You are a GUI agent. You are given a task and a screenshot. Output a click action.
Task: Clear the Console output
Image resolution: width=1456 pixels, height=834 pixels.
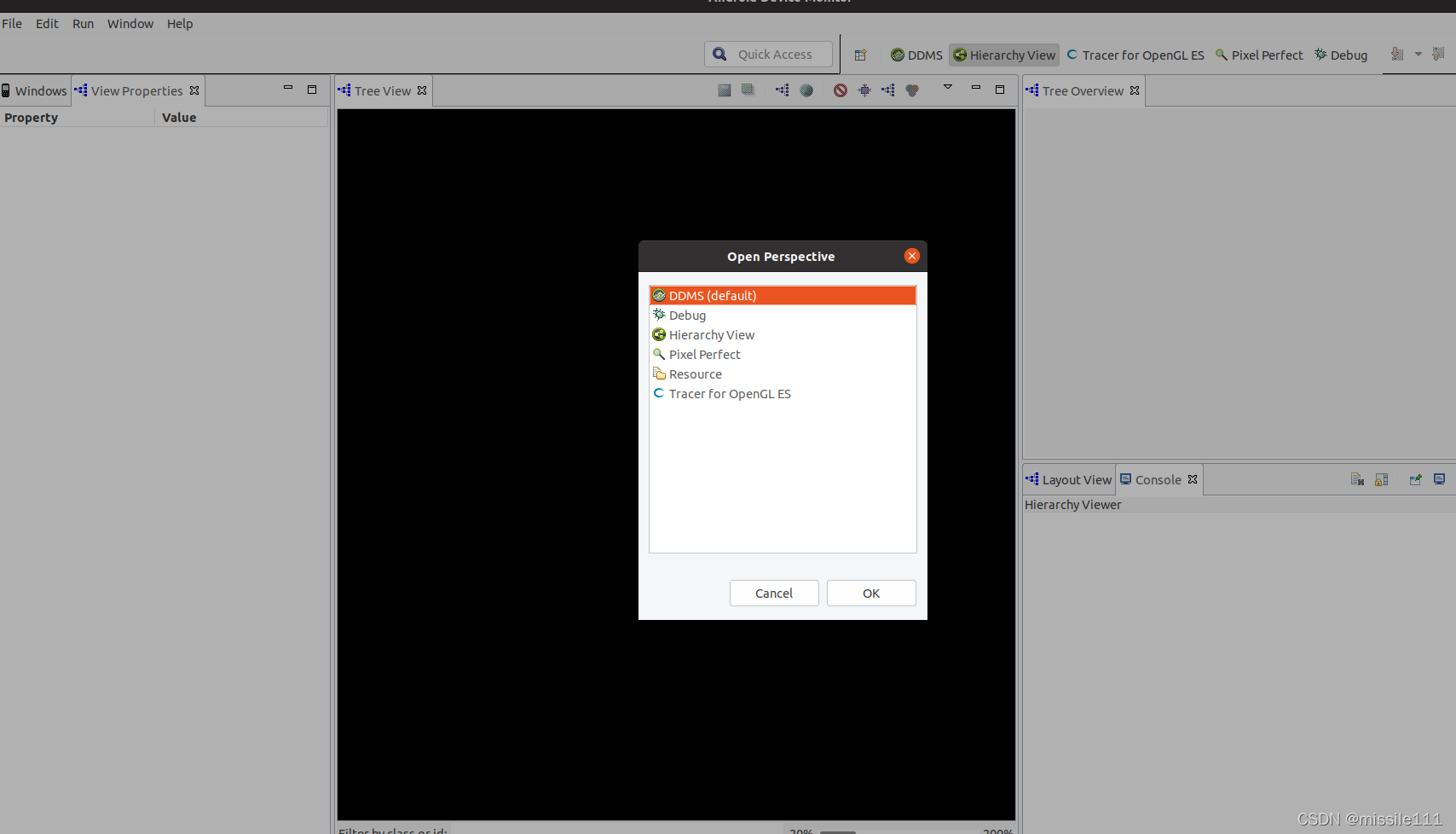[x=1357, y=479]
